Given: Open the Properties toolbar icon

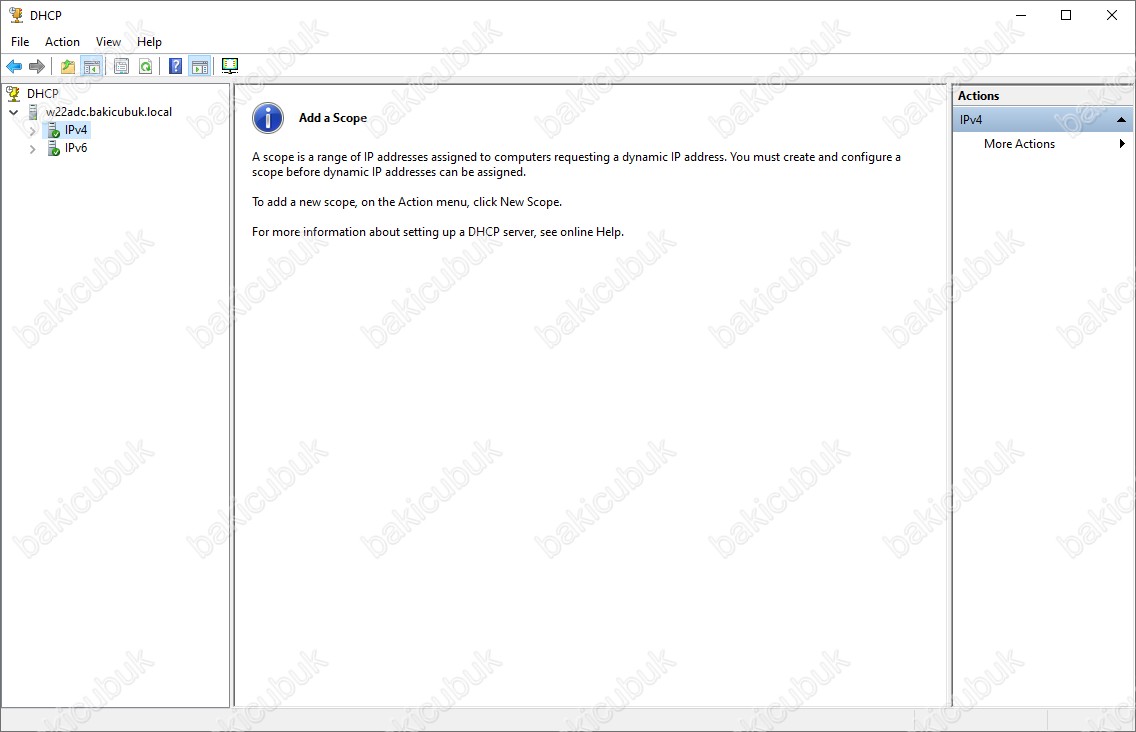Looking at the screenshot, I should point(121,67).
